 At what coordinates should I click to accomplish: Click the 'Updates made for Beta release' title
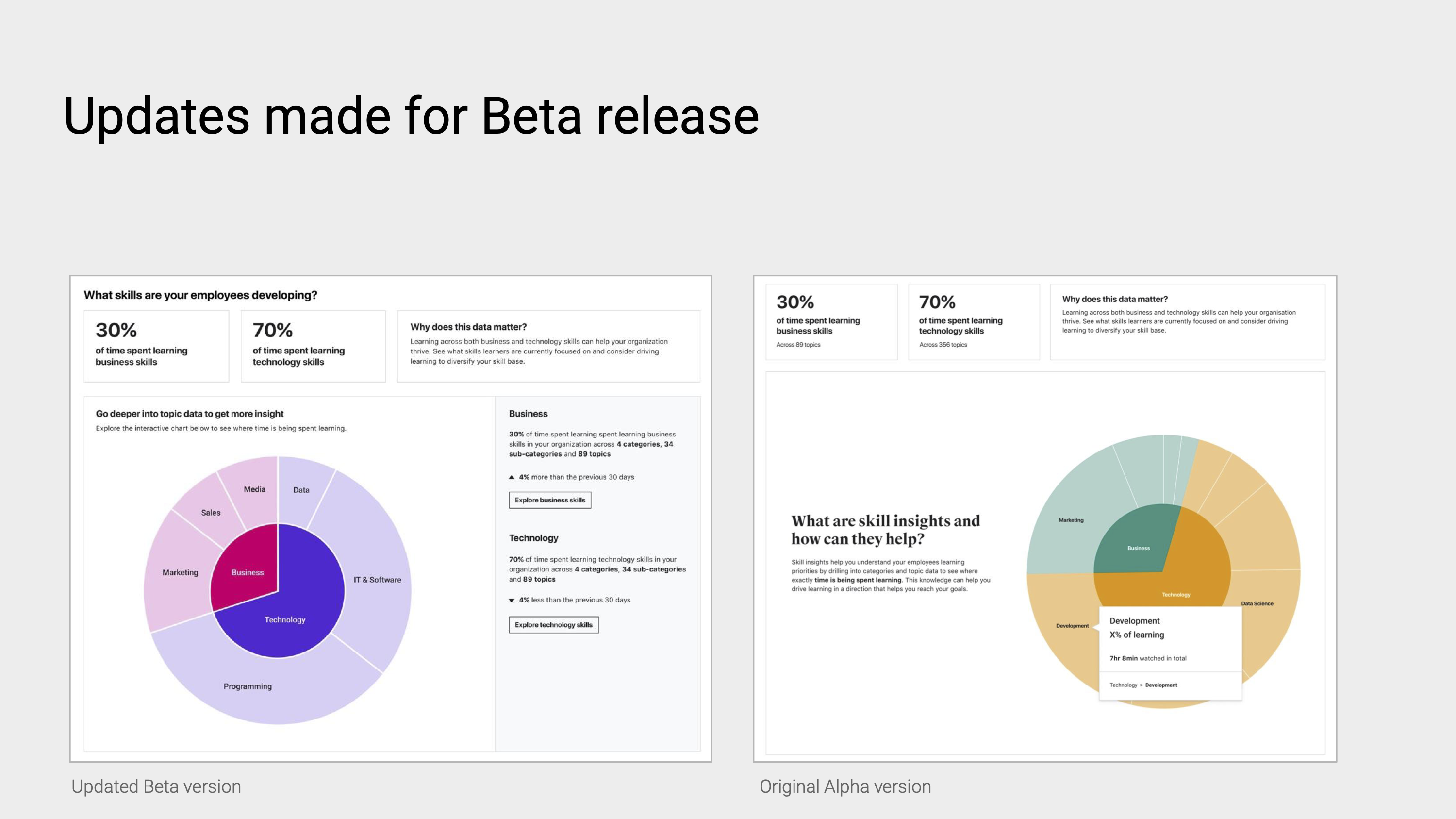[412, 116]
